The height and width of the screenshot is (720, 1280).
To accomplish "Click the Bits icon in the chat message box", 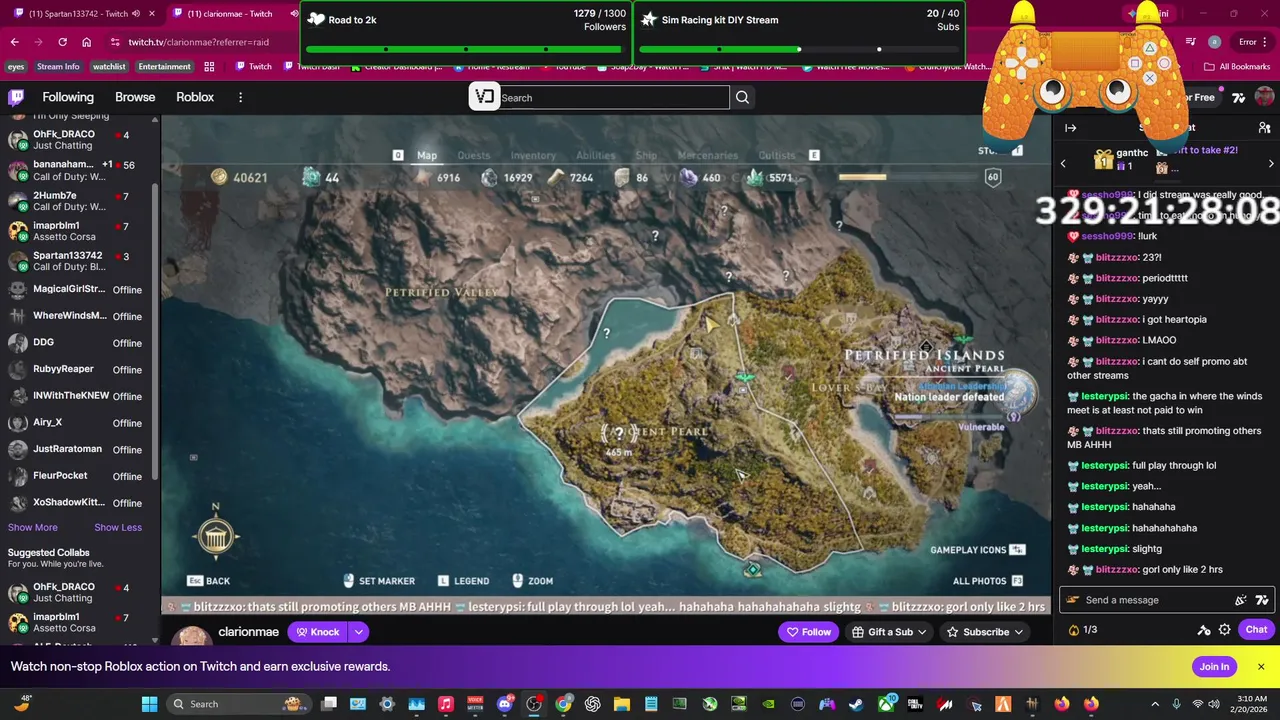I will pyautogui.click(x=1241, y=600).
